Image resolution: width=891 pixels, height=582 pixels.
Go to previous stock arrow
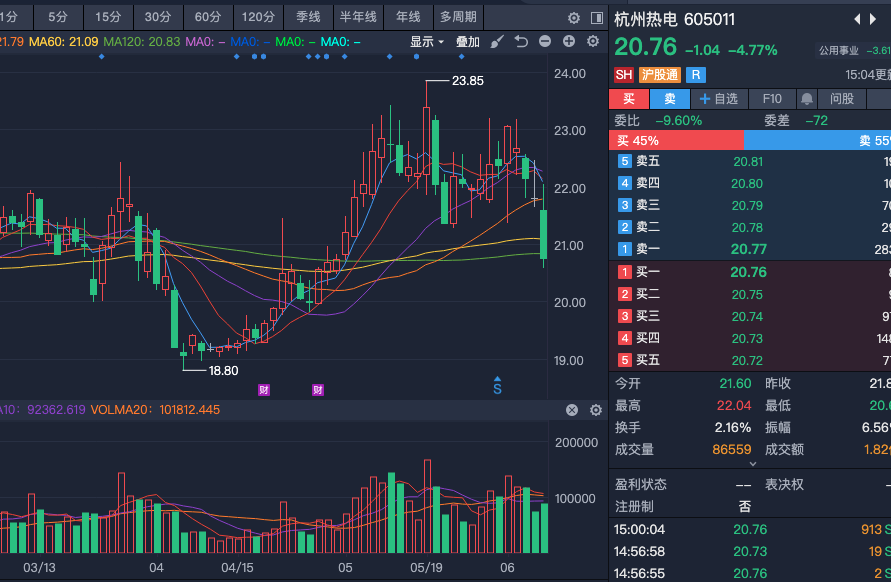click(857, 19)
